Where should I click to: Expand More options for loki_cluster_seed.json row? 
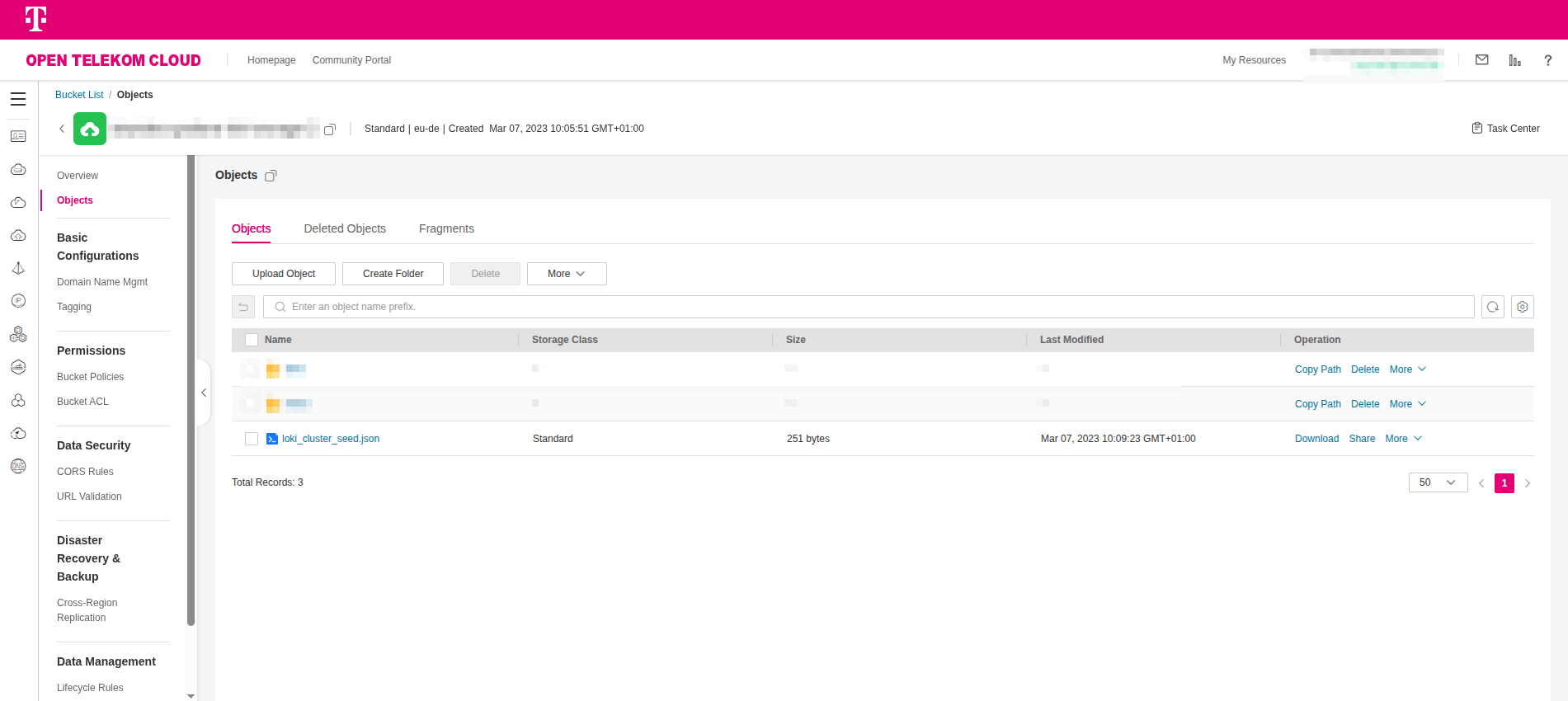(x=1403, y=439)
